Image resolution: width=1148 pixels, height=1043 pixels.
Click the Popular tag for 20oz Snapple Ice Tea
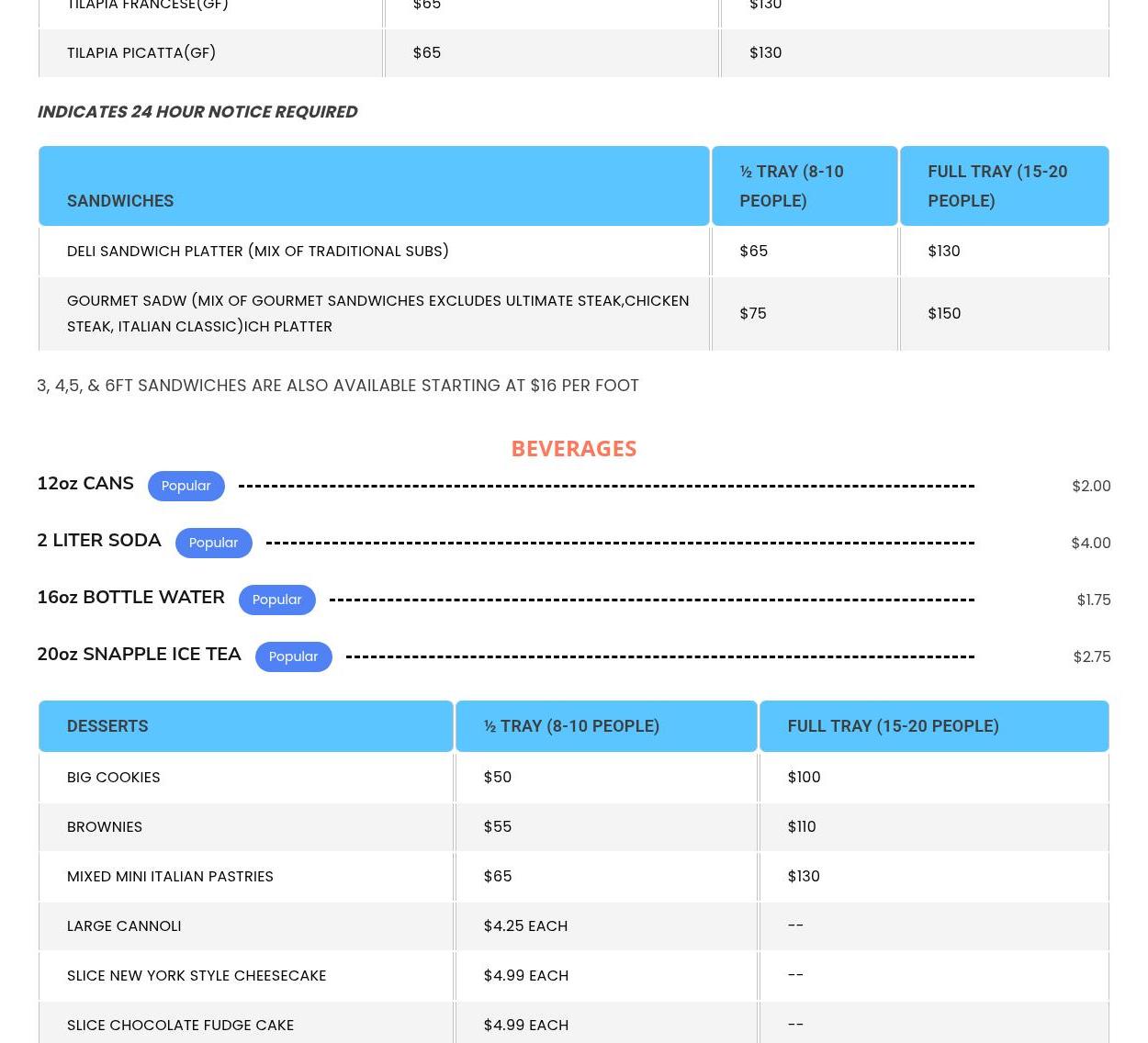pos(293,656)
